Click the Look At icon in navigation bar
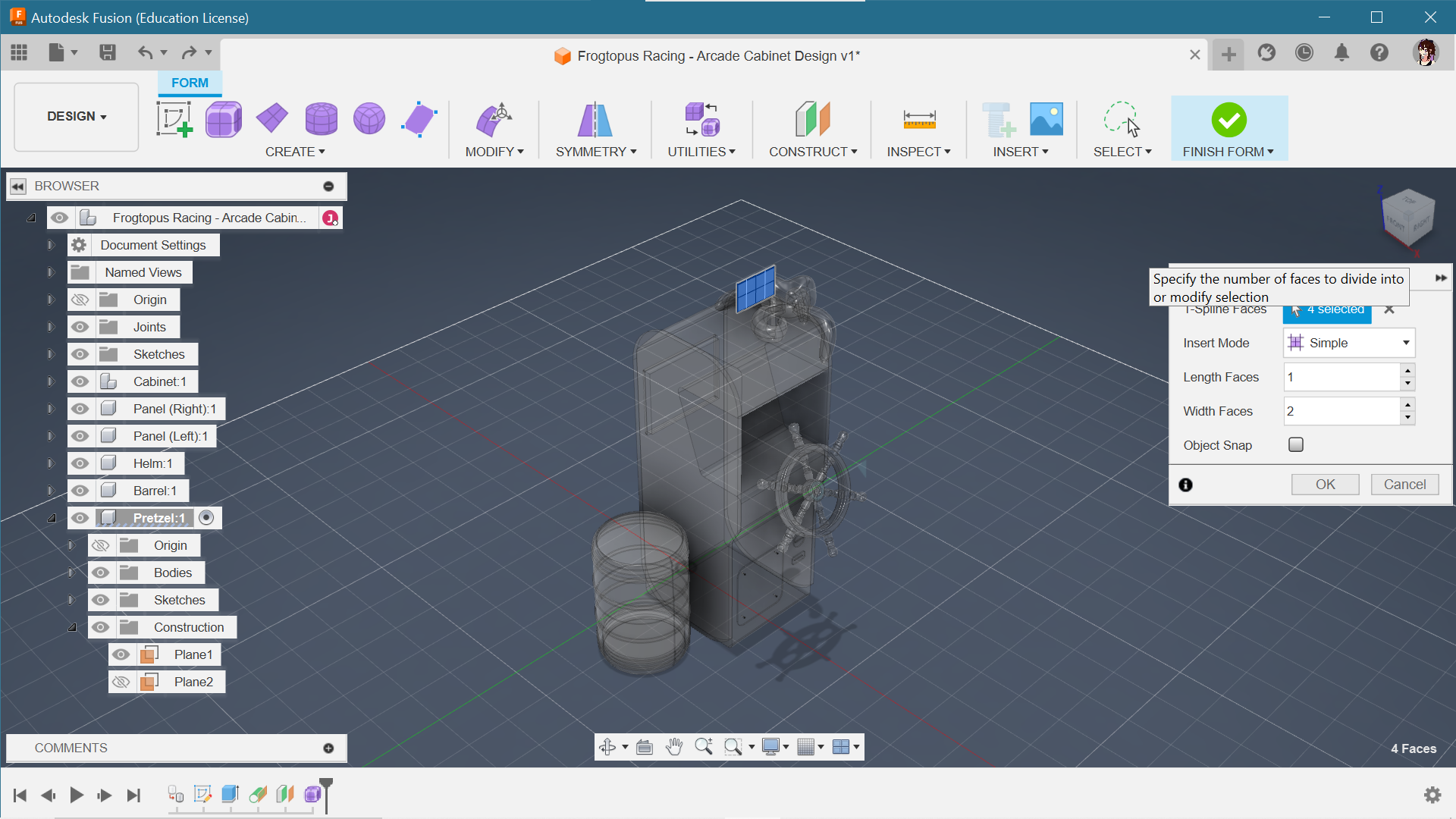Viewport: 1456px width, 819px height. pyautogui.click(x=645, y=747)
